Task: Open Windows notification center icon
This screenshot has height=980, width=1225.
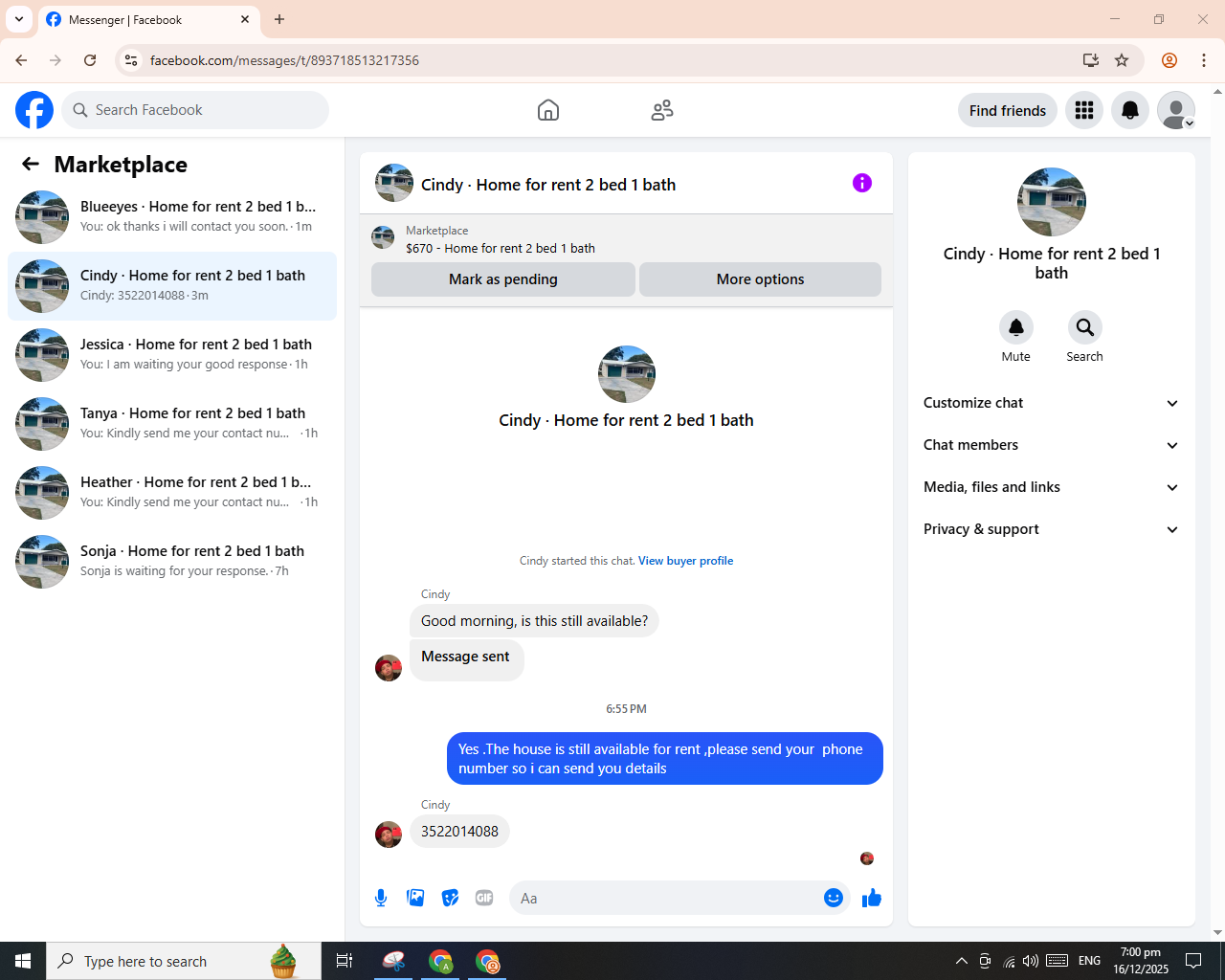Action: pyautogui.click(x=1193, y=961)
